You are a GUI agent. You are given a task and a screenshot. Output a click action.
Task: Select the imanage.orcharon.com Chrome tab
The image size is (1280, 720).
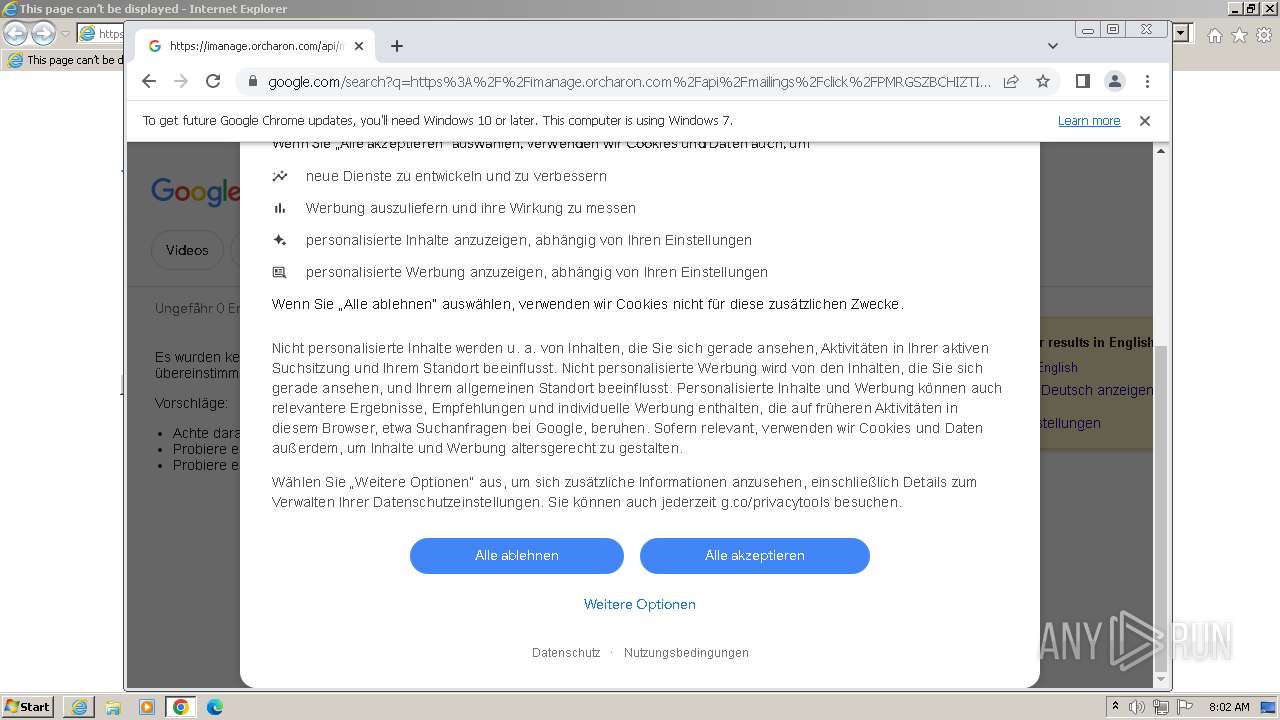255,46
